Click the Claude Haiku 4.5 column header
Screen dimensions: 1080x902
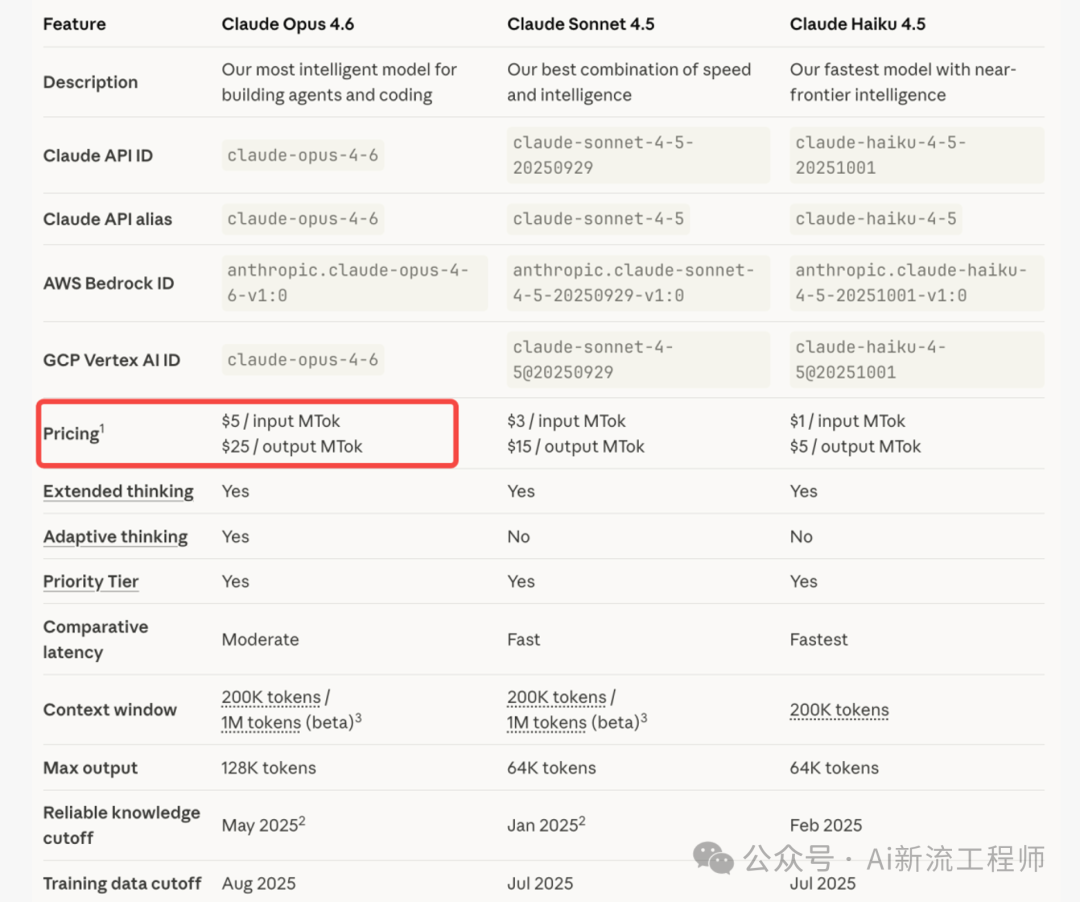coord(857,24)
